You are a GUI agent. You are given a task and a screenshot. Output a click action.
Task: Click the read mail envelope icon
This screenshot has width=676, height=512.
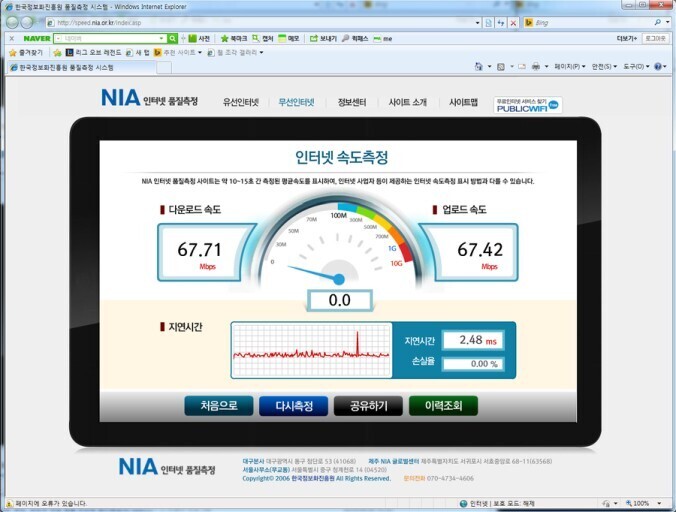tap(522, 67)
